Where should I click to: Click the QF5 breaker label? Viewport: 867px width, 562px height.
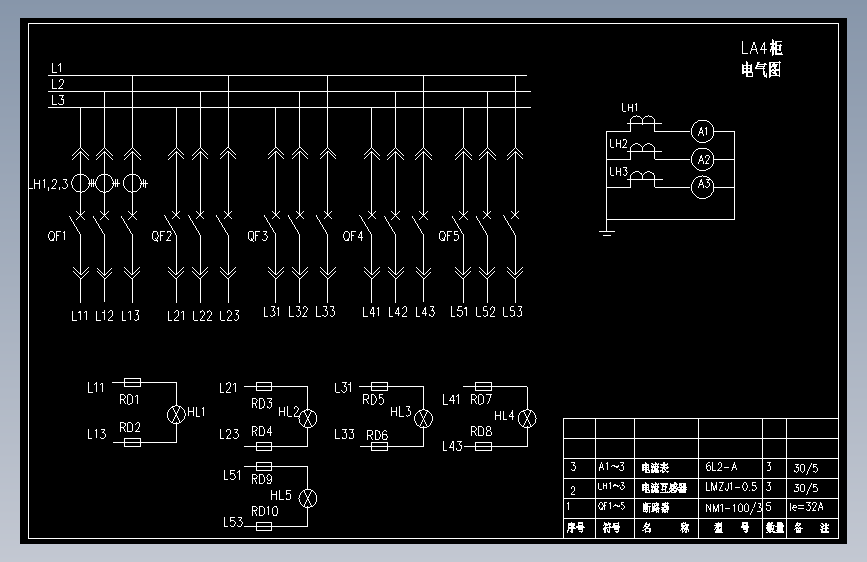449,236
